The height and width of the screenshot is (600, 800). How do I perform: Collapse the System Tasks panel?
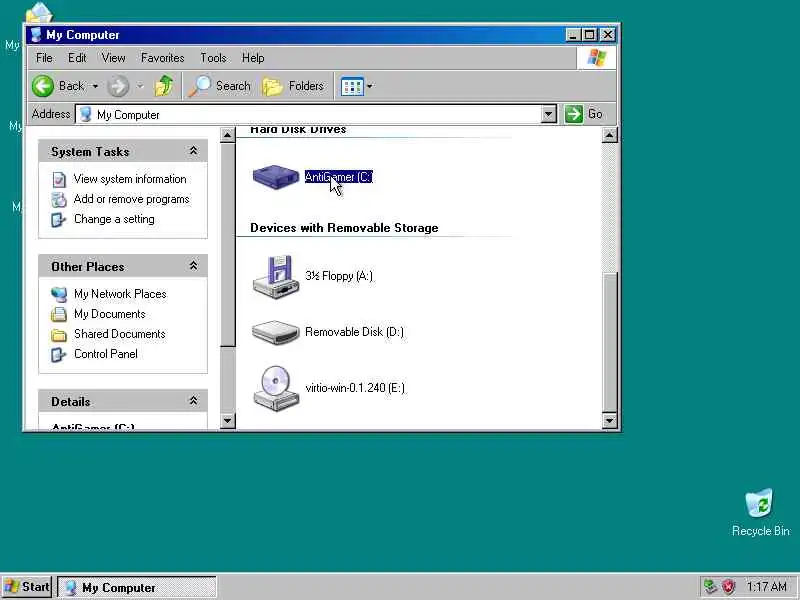(x=193, y=151)
